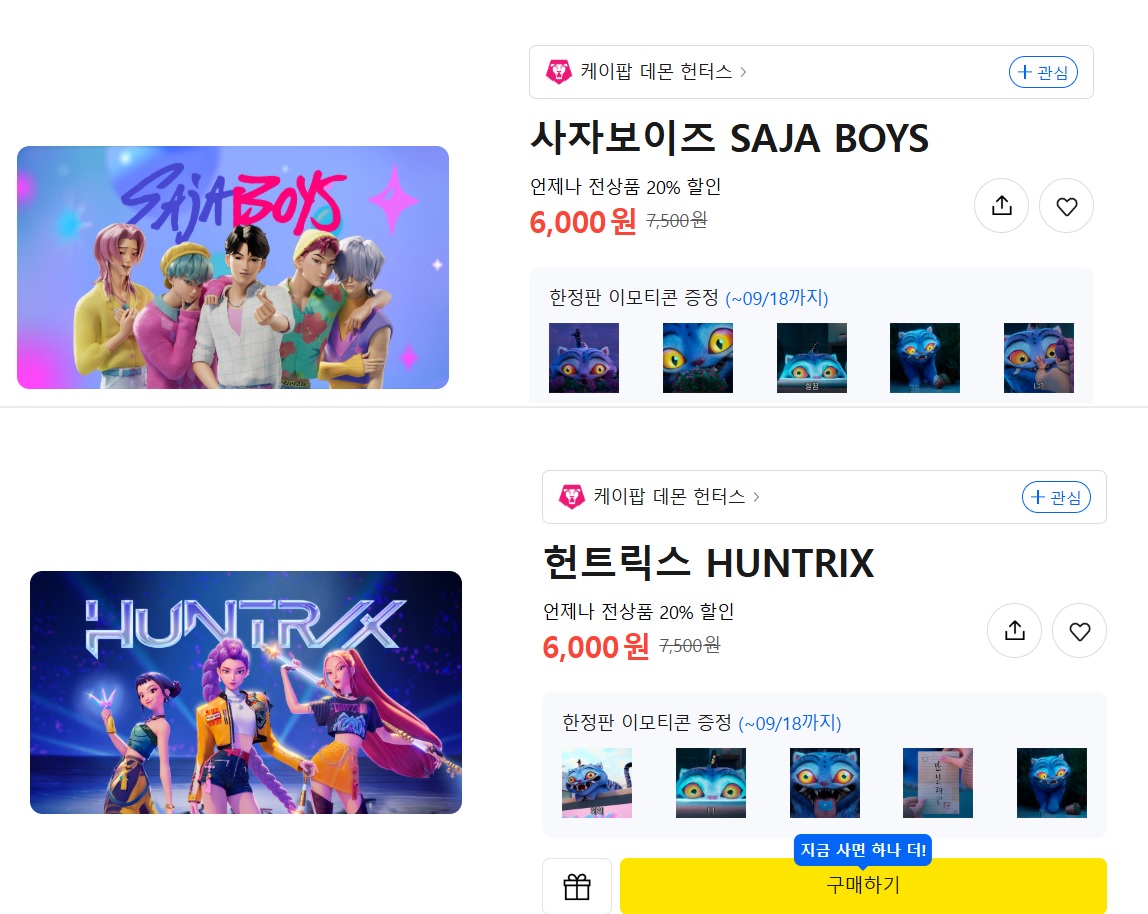Click yellow 구매하기 purchase button
1148x914 pixels.
tap(863, 886)
